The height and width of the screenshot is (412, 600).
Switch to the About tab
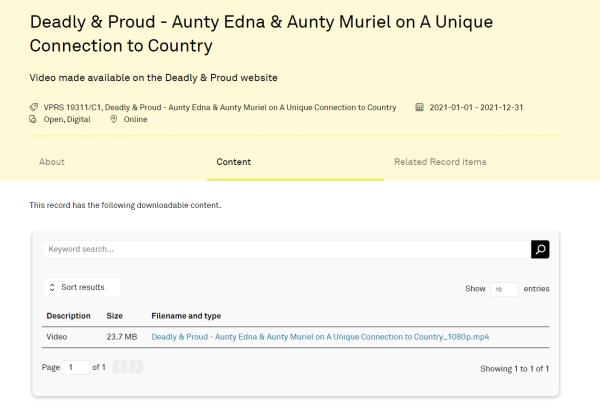coord(52,162)
